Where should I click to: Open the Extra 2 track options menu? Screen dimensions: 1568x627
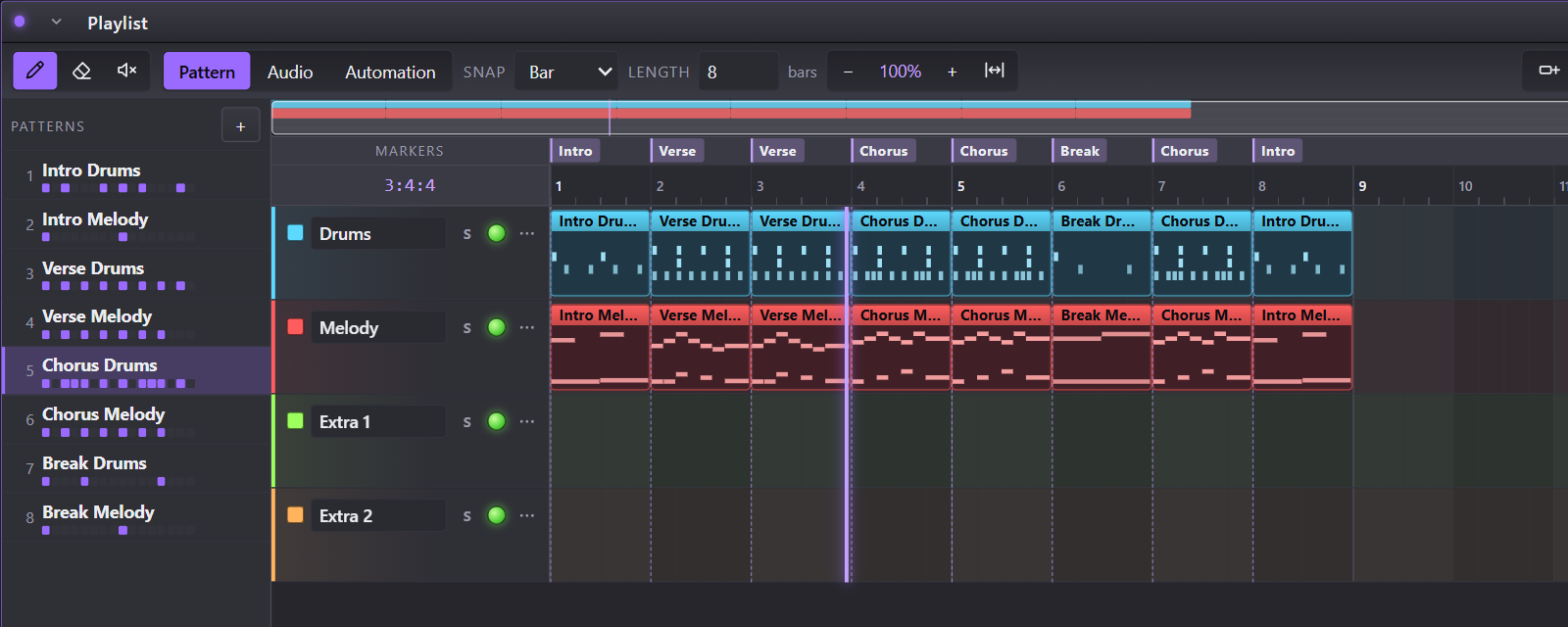527,515
